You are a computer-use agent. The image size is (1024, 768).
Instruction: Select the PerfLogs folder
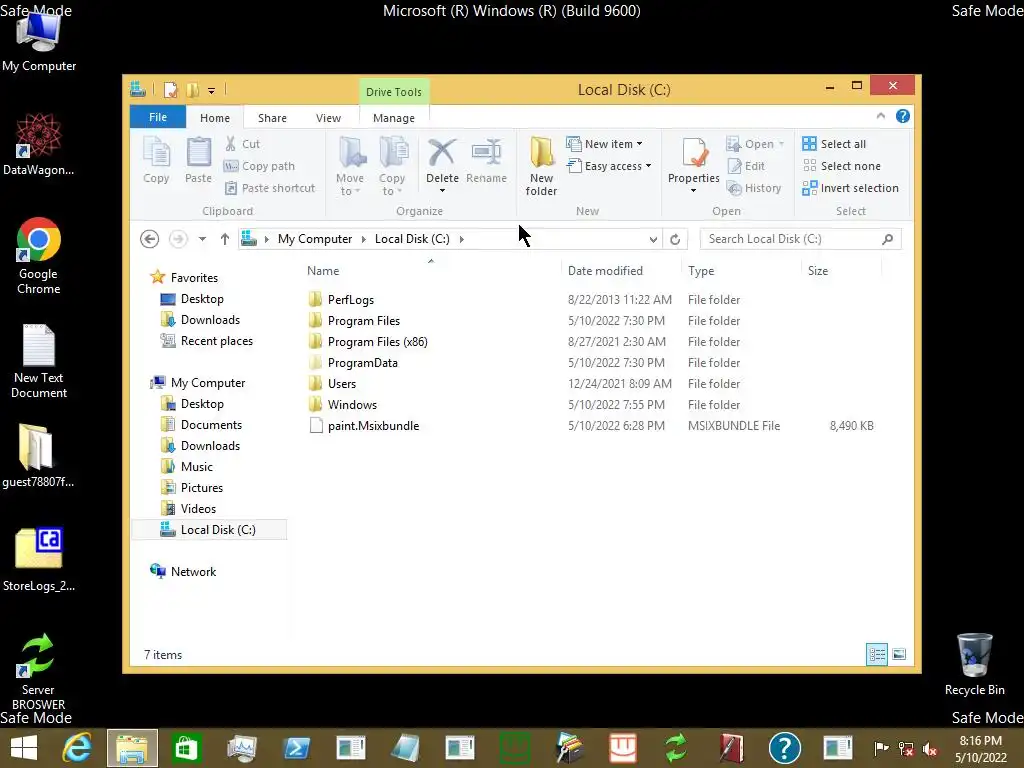pos(351,300)
